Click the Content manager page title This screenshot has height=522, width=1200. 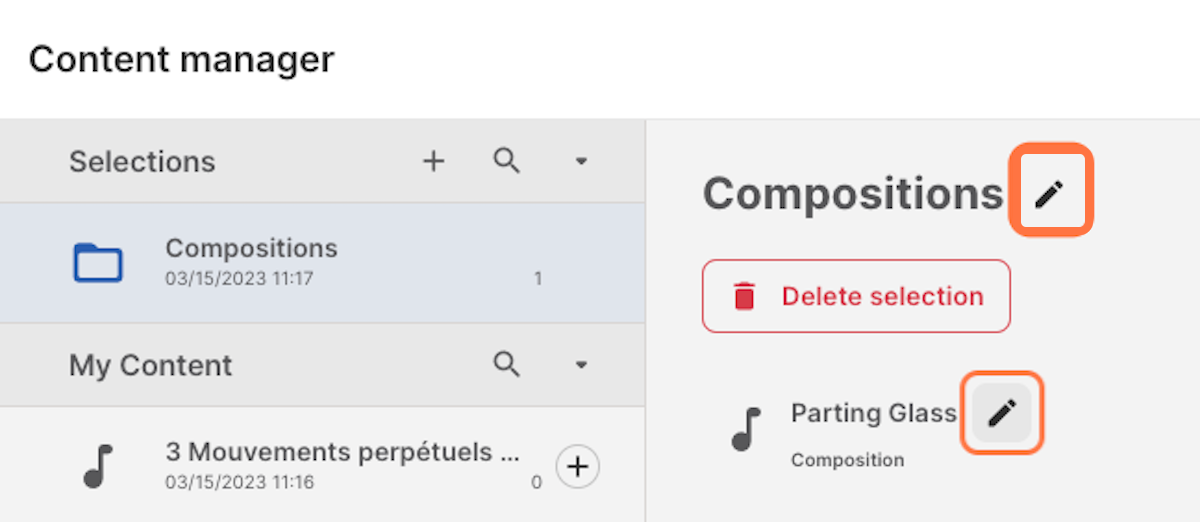(181, 60)
